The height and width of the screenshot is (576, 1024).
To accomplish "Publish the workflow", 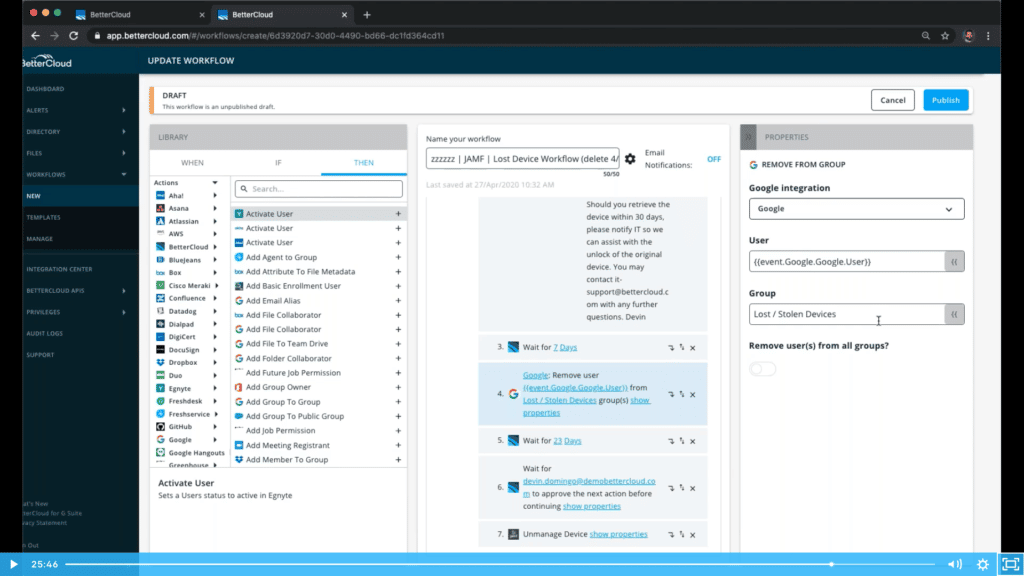I will (945, 100).
